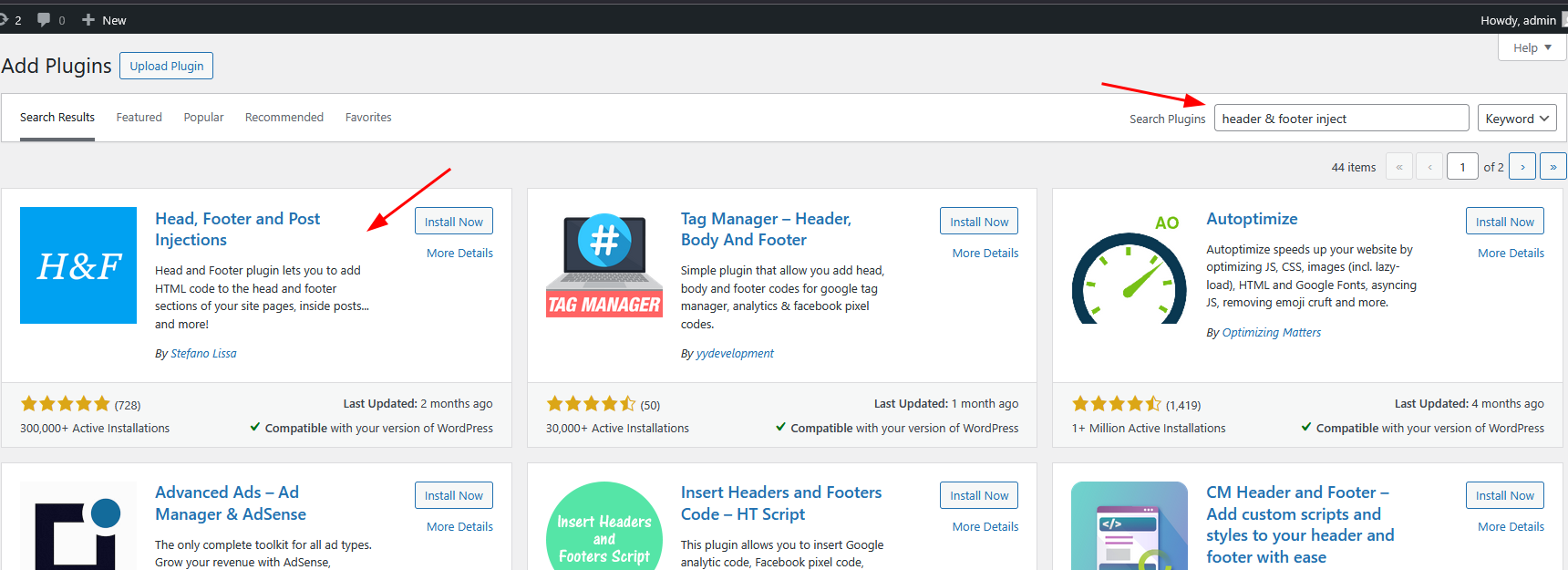Click the Tag Manager plugin icon

603,265
